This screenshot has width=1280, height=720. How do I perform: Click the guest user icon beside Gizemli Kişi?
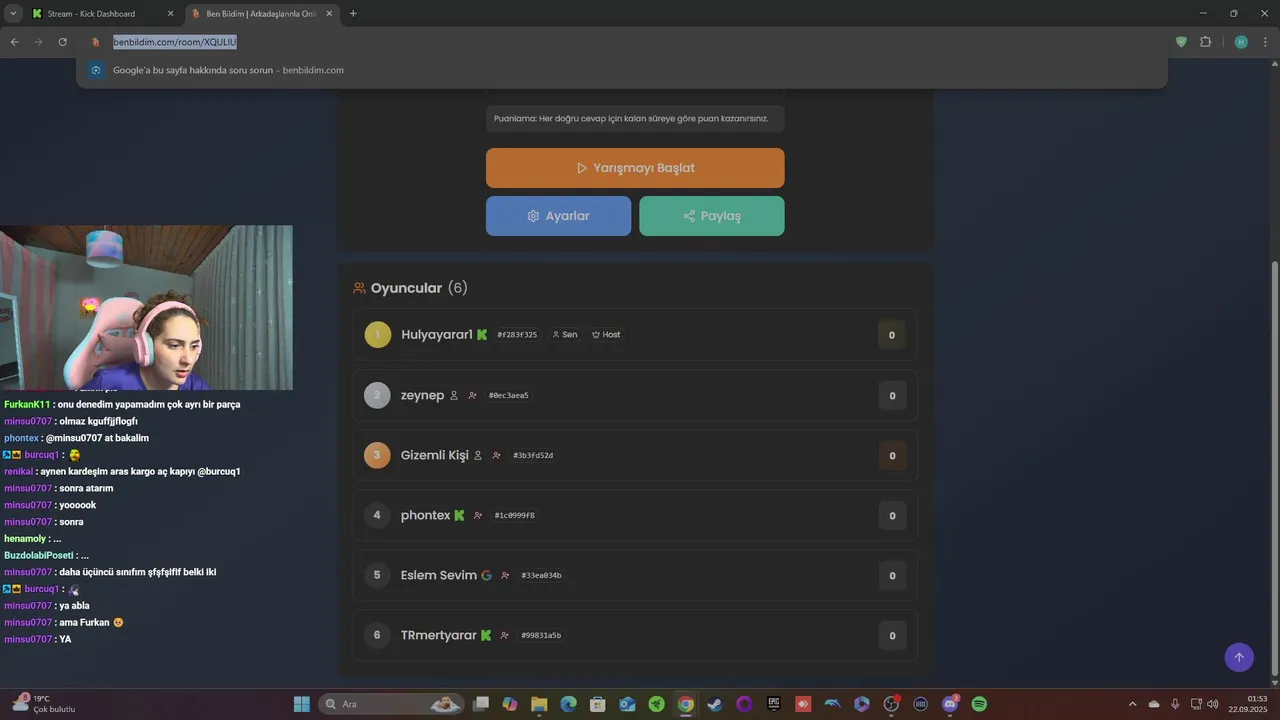478,455
